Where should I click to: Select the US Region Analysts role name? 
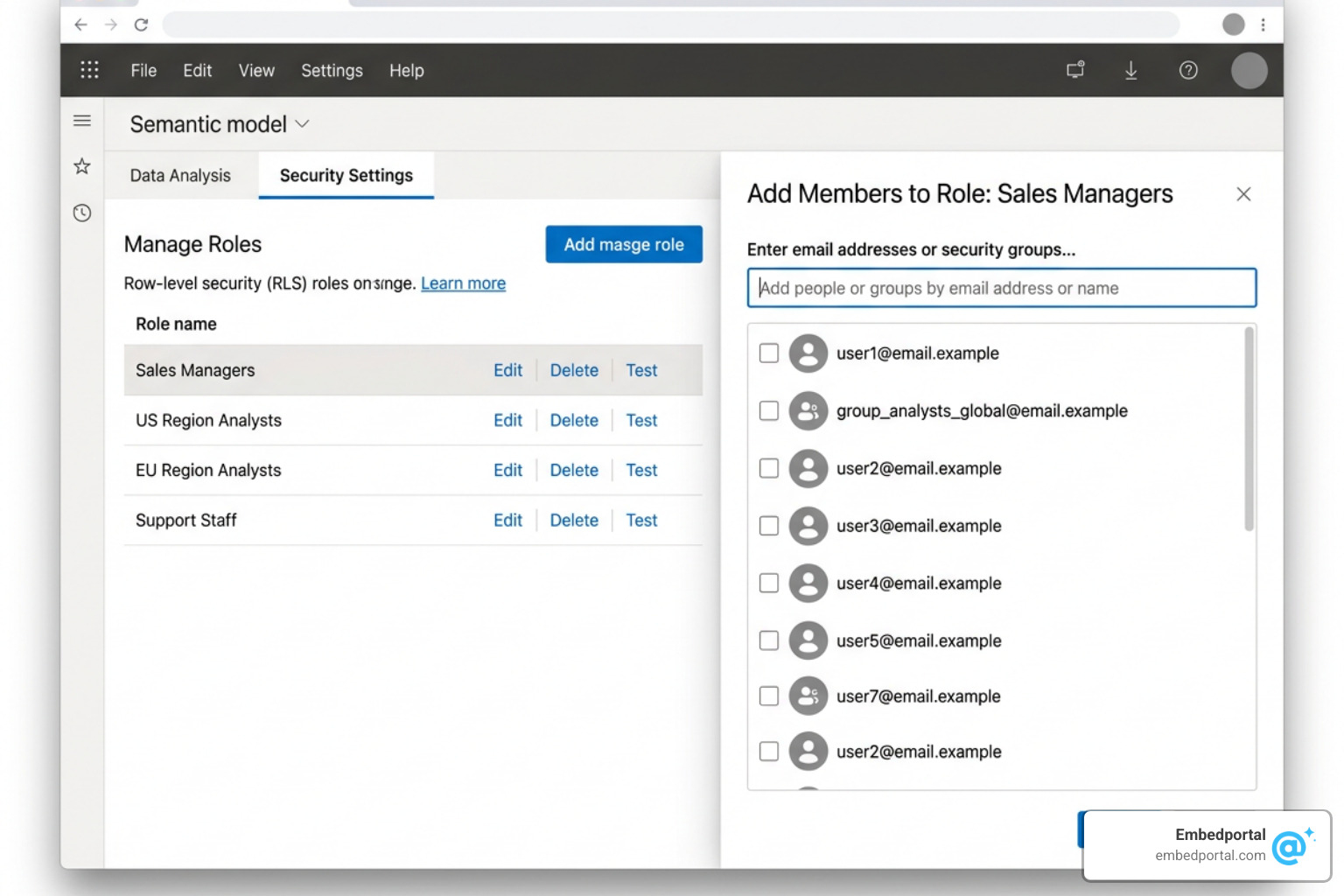point(208,420)
